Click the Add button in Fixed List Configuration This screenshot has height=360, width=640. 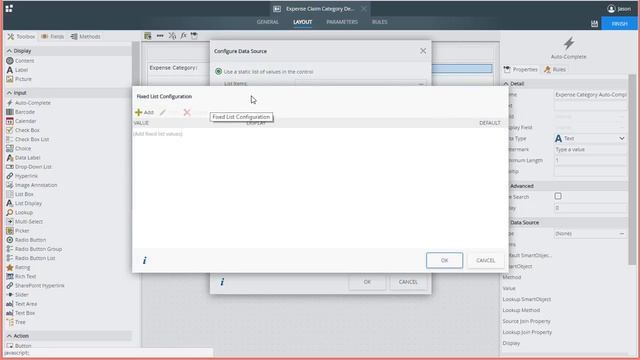click(144, 112)
